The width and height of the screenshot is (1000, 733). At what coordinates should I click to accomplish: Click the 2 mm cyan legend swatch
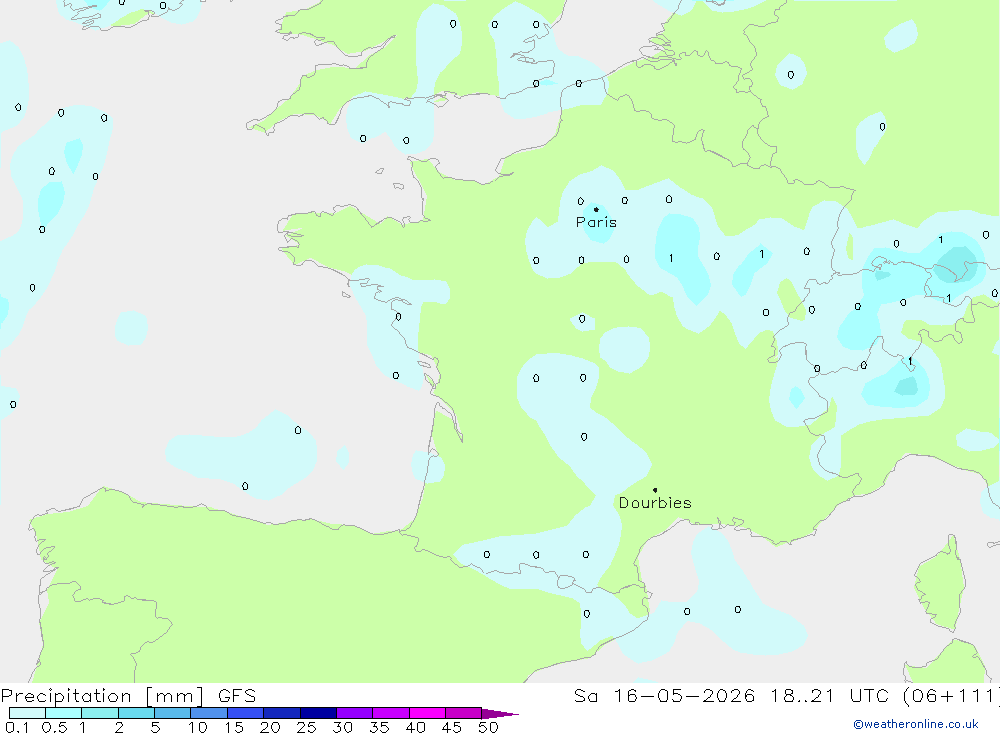point(136,713)
